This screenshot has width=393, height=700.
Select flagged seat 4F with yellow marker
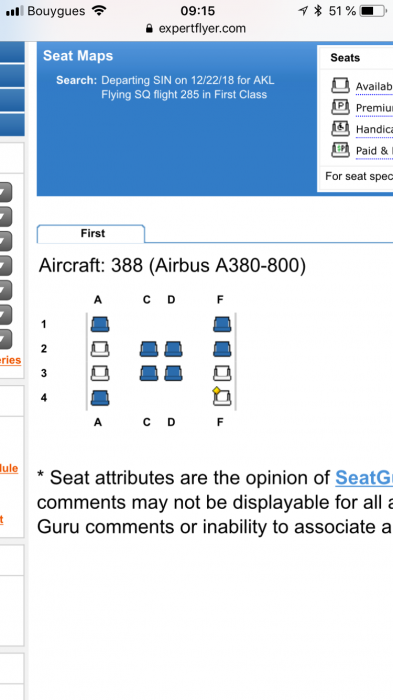pos(222,397)
